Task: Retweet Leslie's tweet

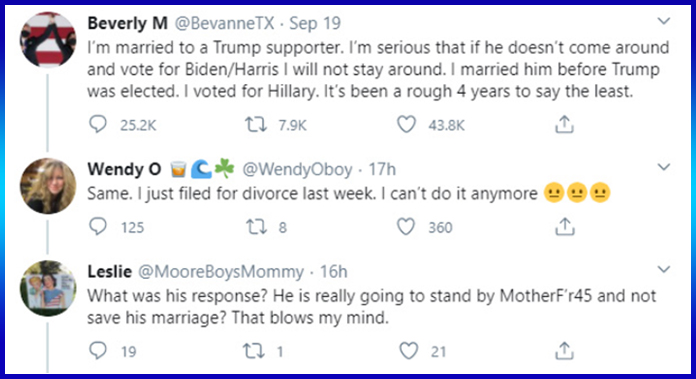Action: coord(254,351)
